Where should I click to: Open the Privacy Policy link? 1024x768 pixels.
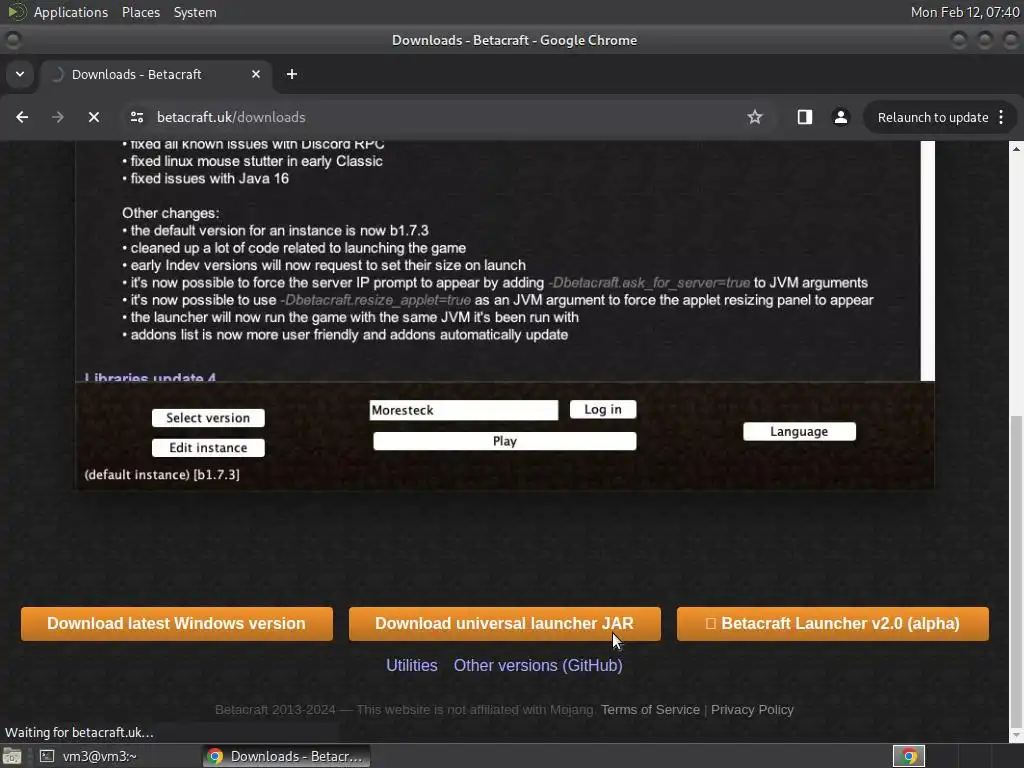click(752, 710)
